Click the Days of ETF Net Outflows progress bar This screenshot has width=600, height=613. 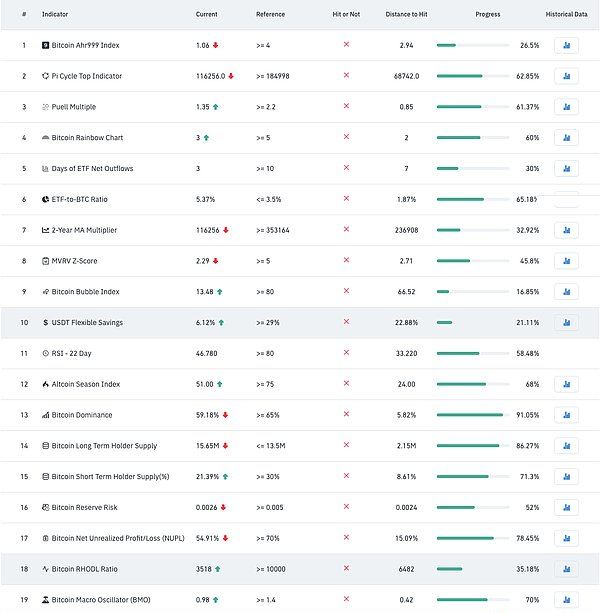click(472, 169)
